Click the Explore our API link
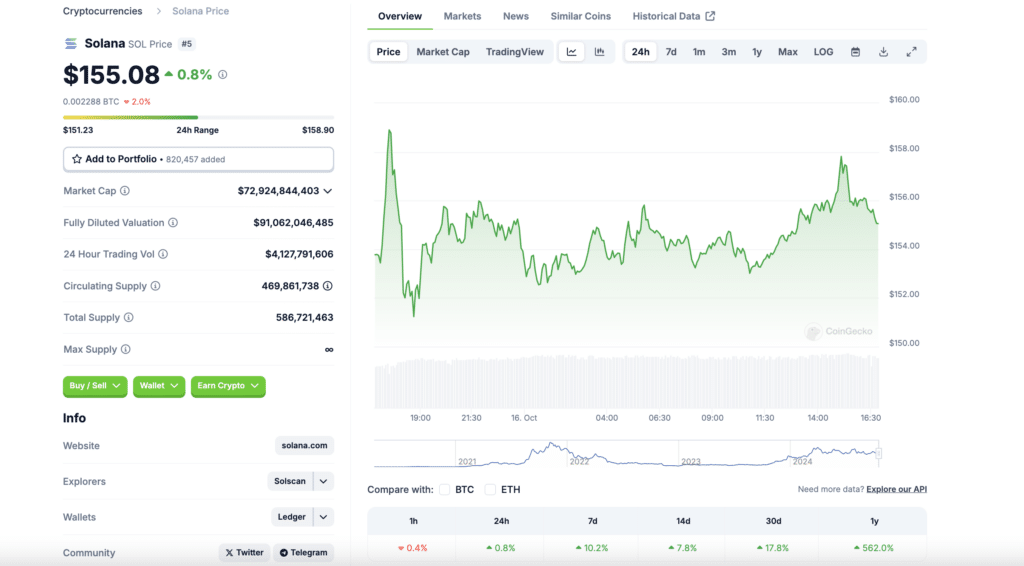Image resolution: width=1024 pixels, height=566 pixels. coord(897,489)
